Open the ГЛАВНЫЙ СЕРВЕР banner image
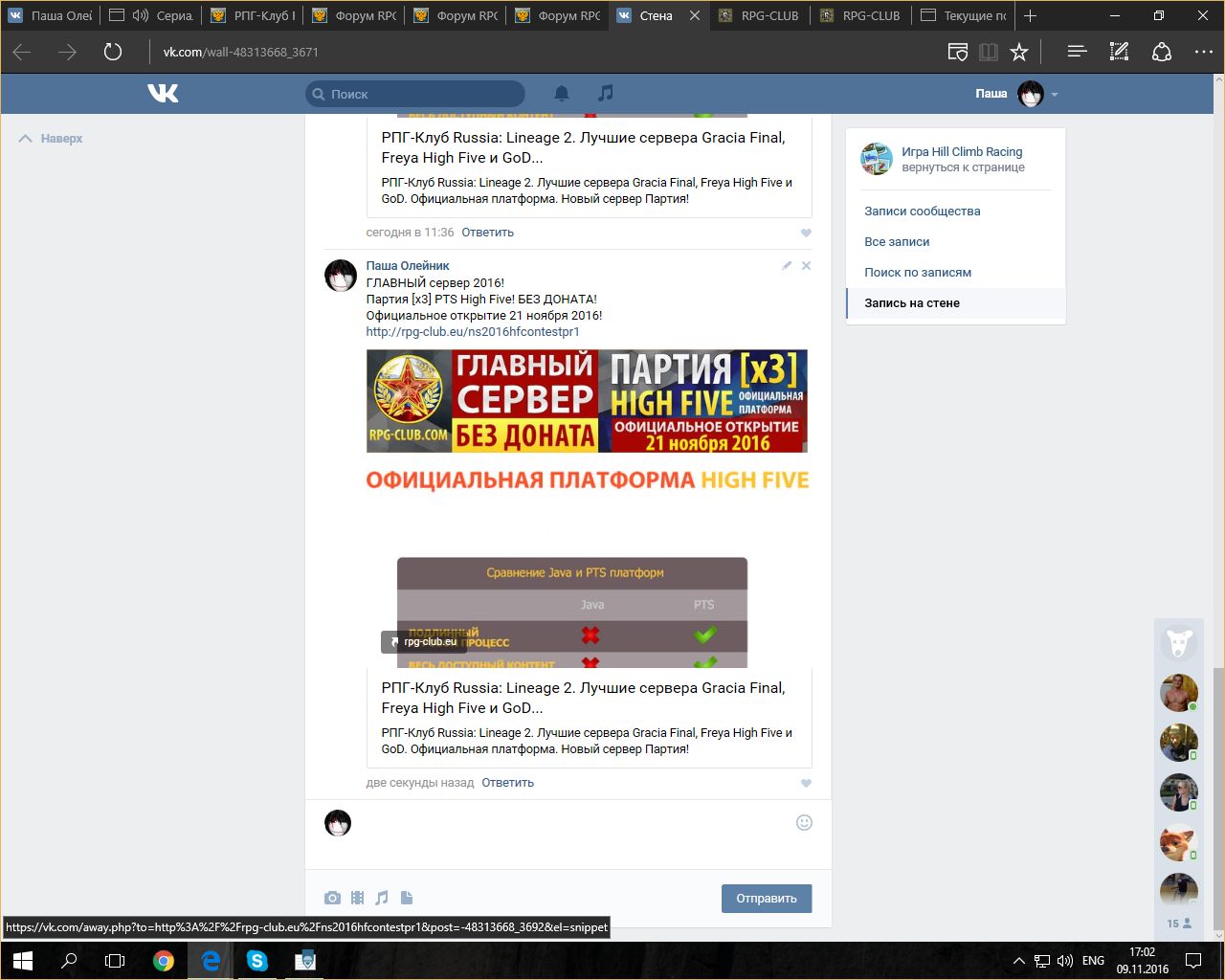 [x=587, y=401]
